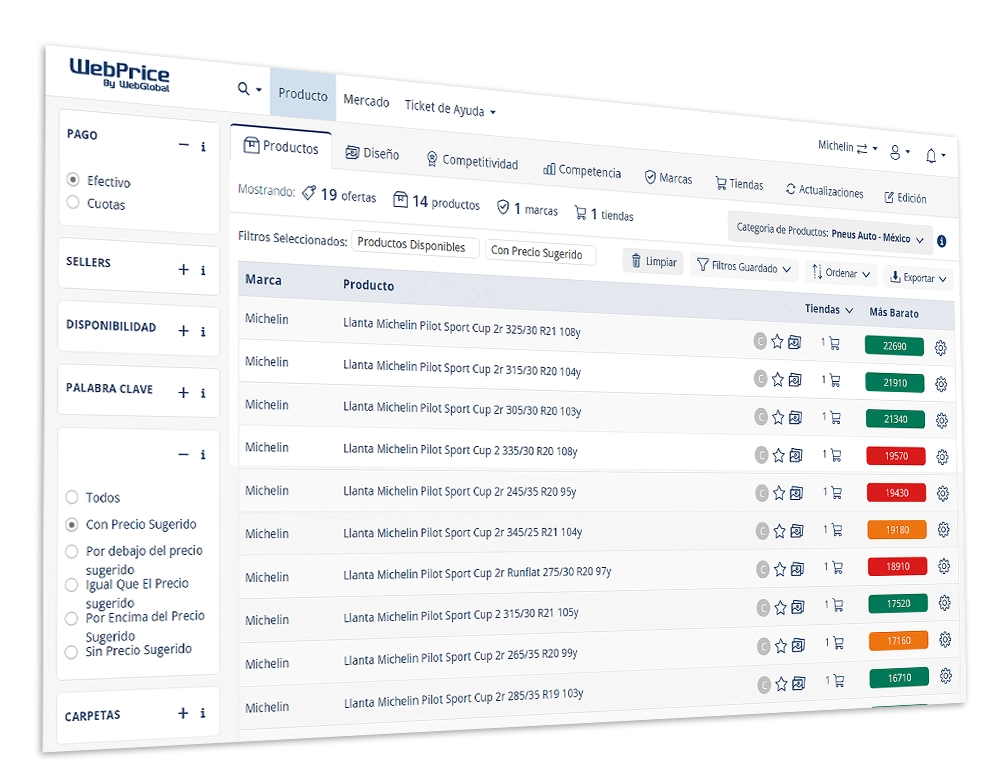The image size is (1000, 779).
Task: Show info for the CARPETAS filter
Action: point(203,713)
